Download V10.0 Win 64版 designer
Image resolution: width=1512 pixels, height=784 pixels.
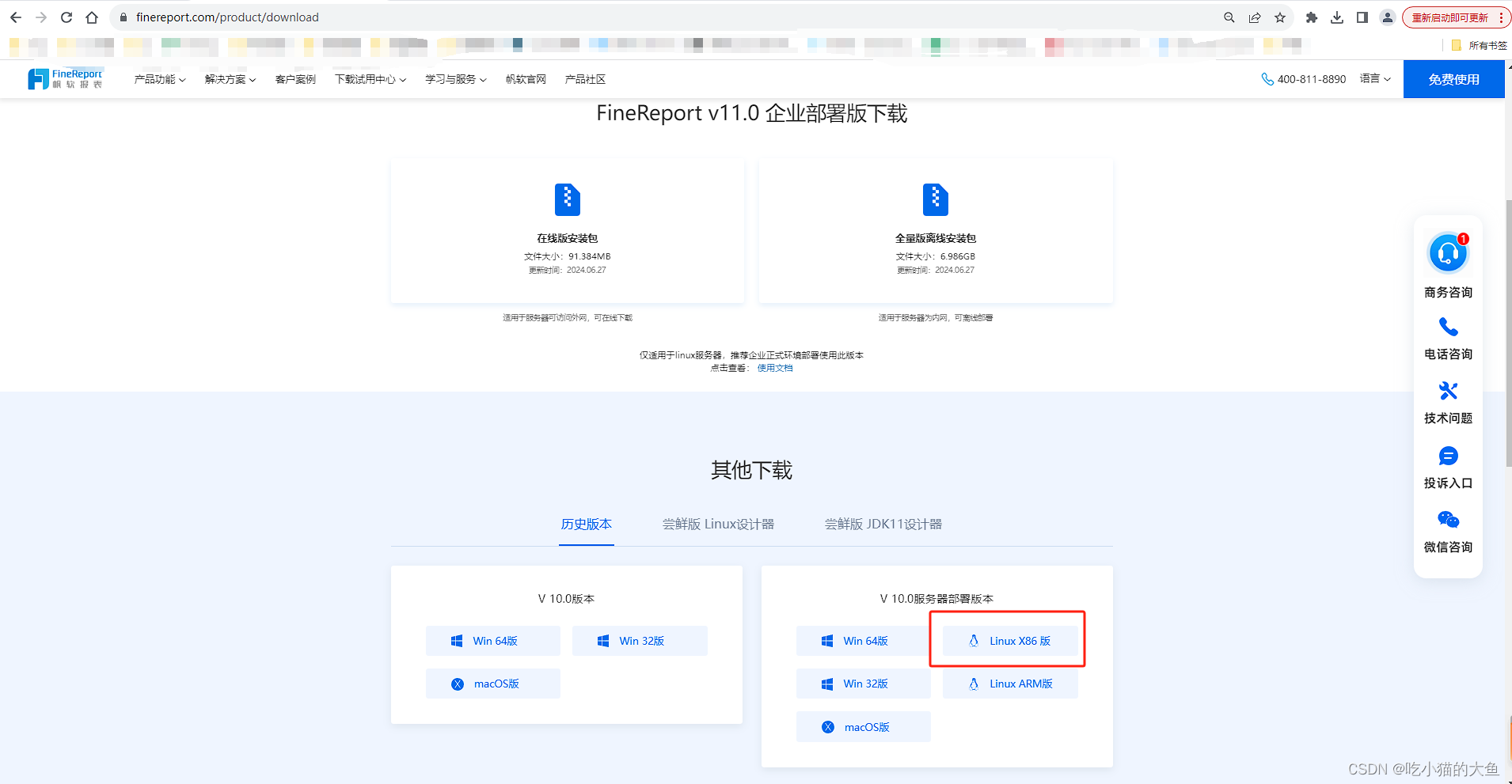(493, 641)
